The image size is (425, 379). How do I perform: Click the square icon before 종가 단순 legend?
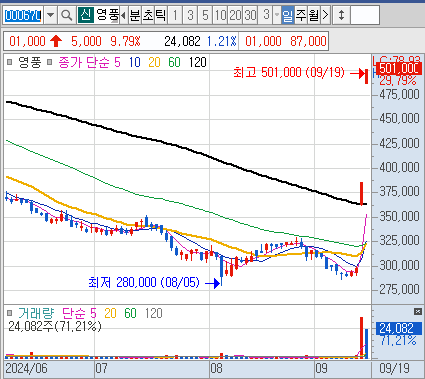pyautogui.click(x=50, y=62)
